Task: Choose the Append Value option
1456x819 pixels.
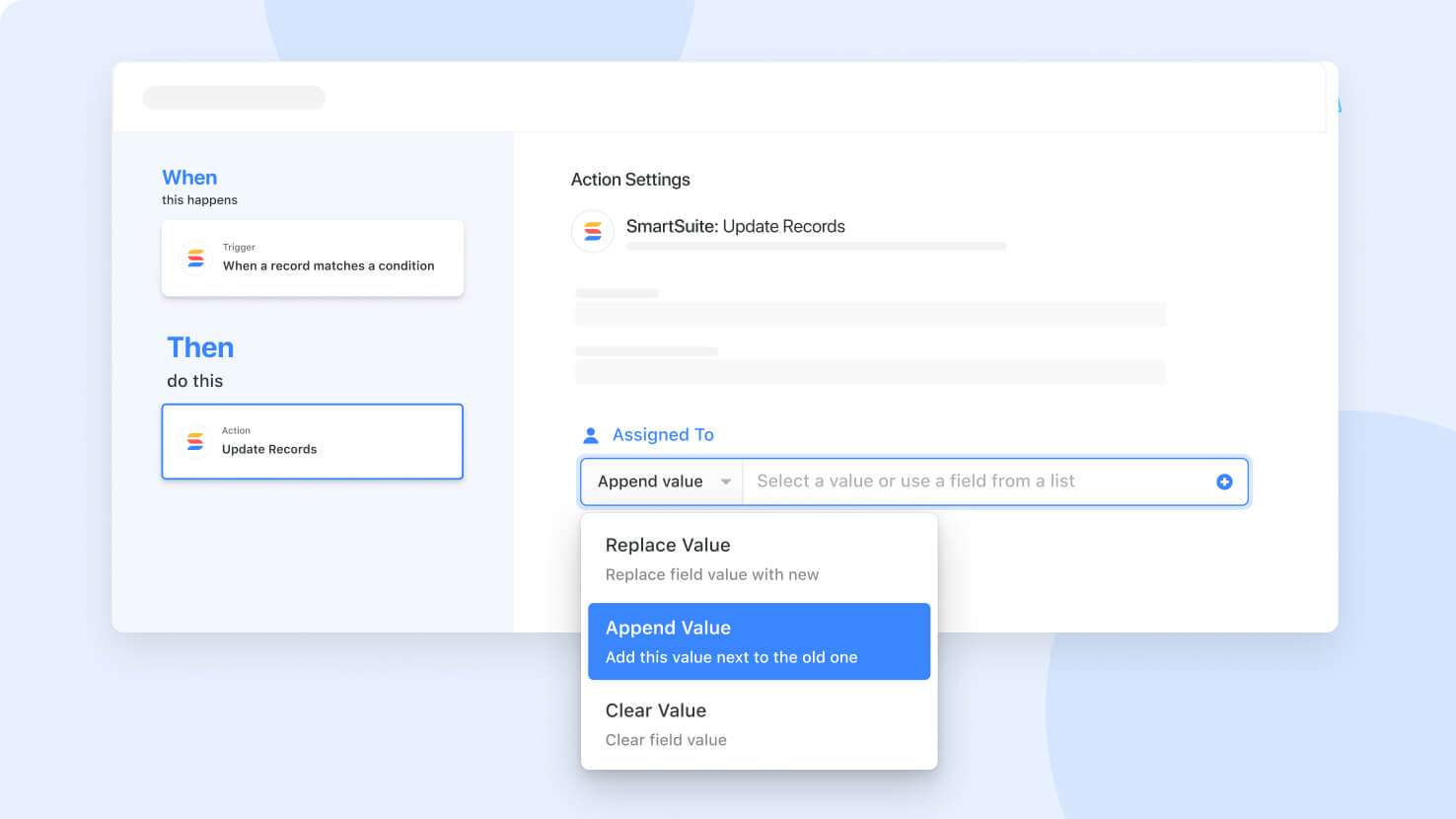Action: pyautogui.click(x=759, y=641)
